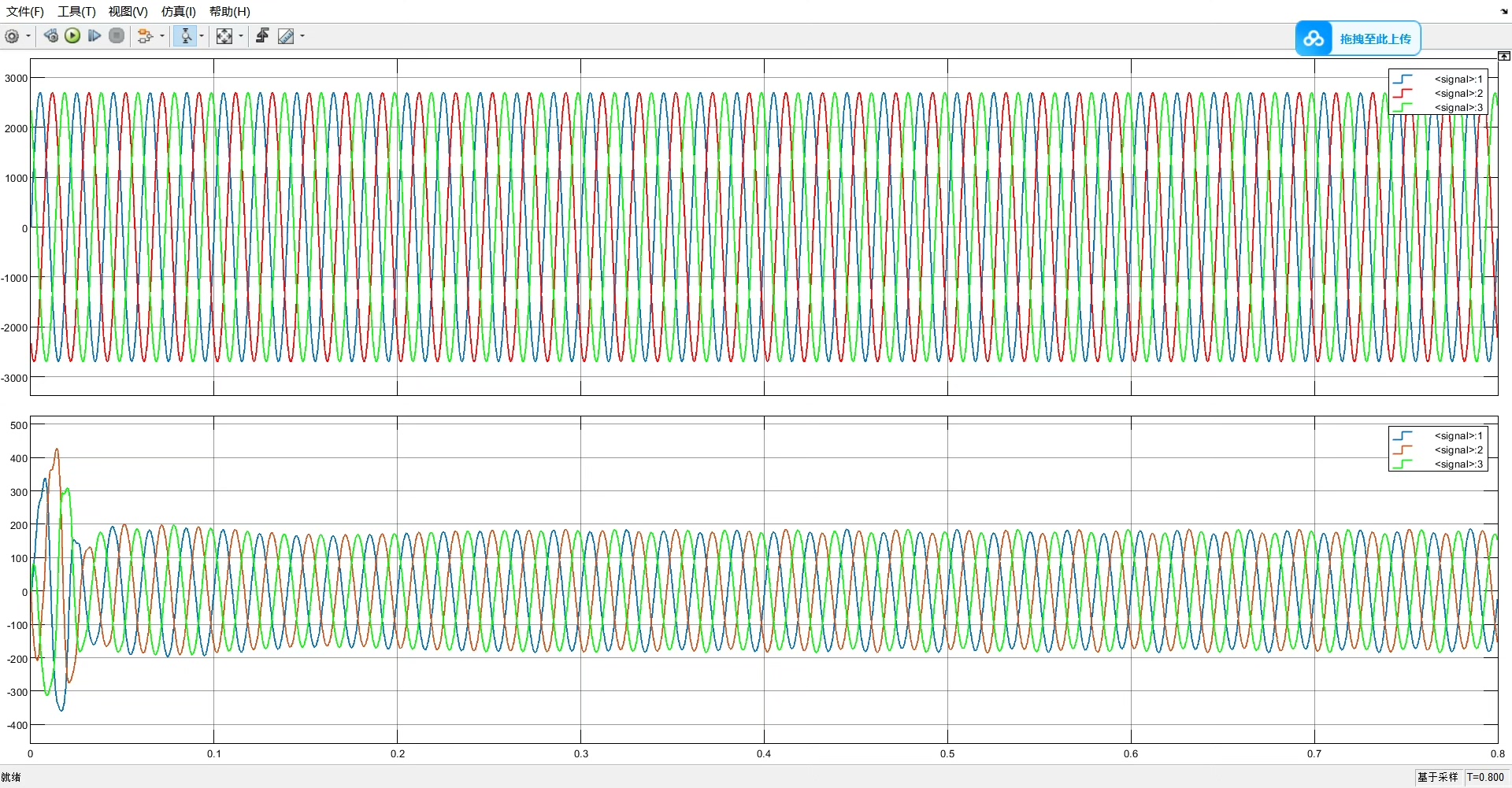The width and height of the screenshot is (1512, 788).
Task: Click the 0.8 label on time axis
Action: click(x=1497, y=754)
